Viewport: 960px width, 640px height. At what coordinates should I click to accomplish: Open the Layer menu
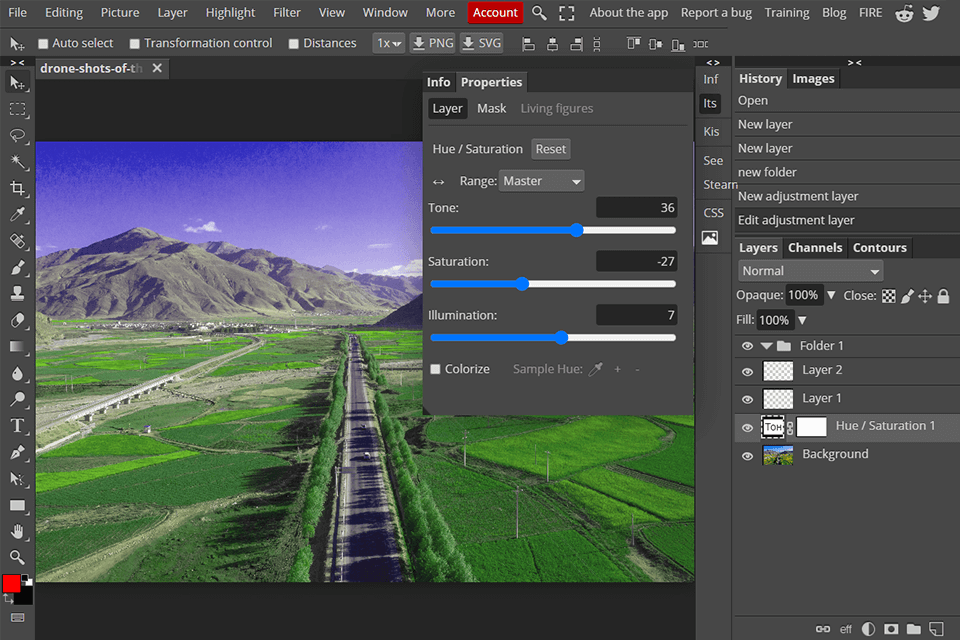tap(172, 13)
